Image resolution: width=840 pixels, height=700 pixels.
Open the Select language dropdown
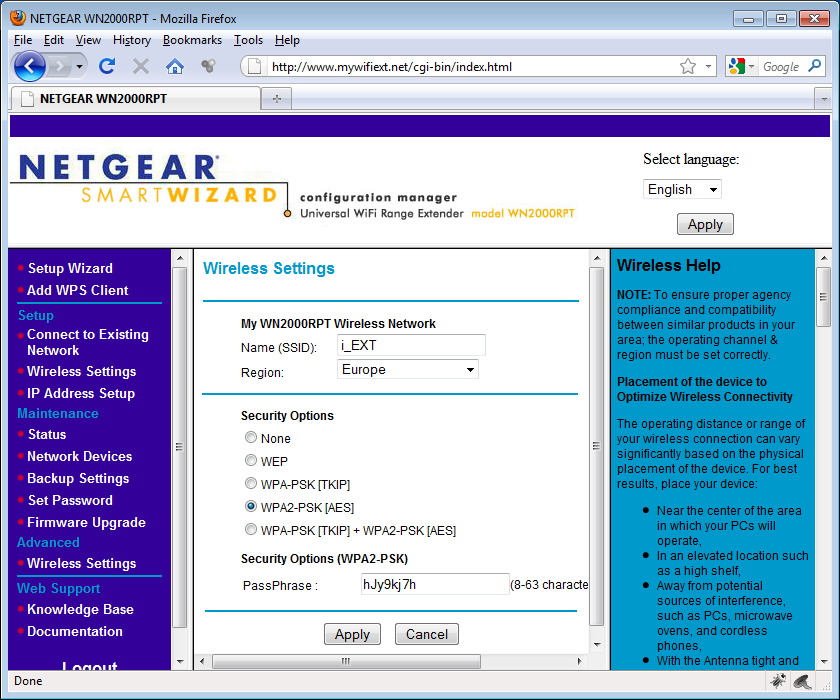click(682, 189)
